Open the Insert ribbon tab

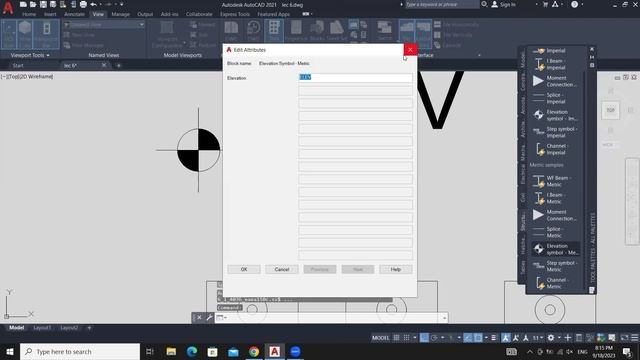[50, 14]
